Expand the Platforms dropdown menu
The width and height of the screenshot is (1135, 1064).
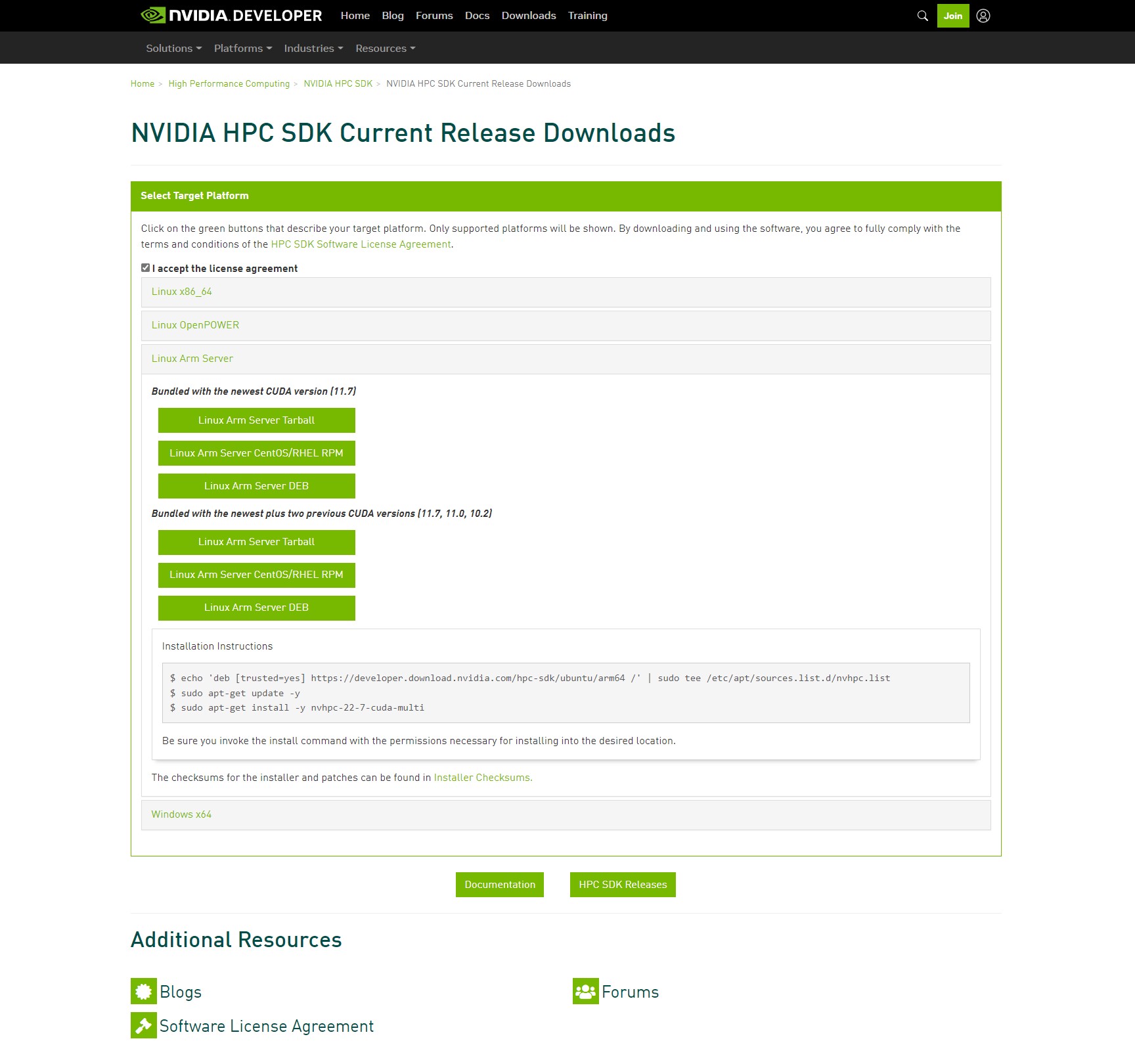tap(243, 48)
